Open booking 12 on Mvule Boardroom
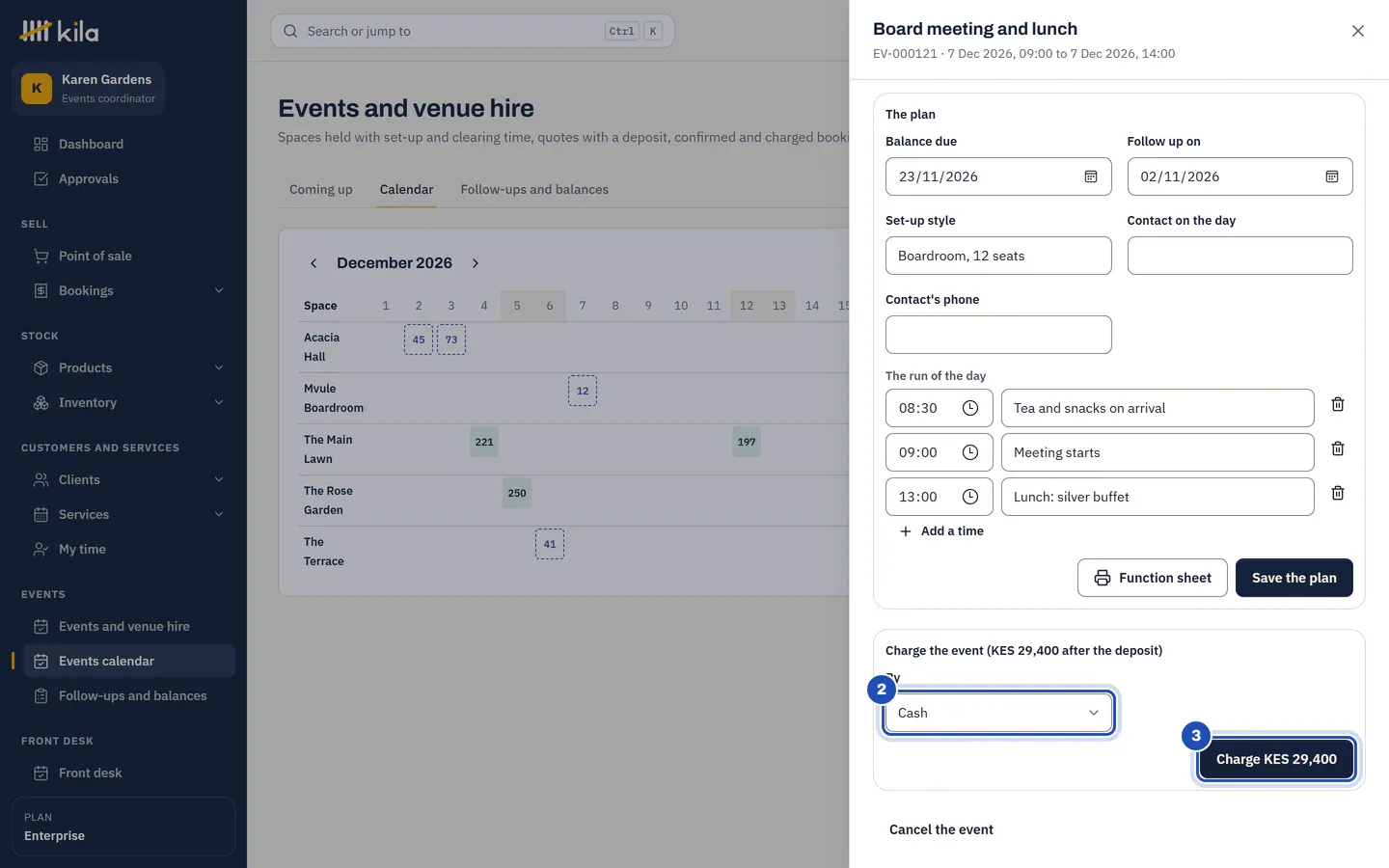1389x868 pixels. tap(583, 391)
